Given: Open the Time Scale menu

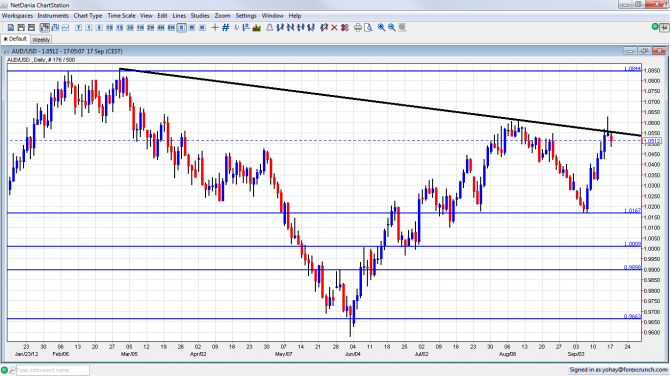Looking at the screenshot, I should [121, 15].
